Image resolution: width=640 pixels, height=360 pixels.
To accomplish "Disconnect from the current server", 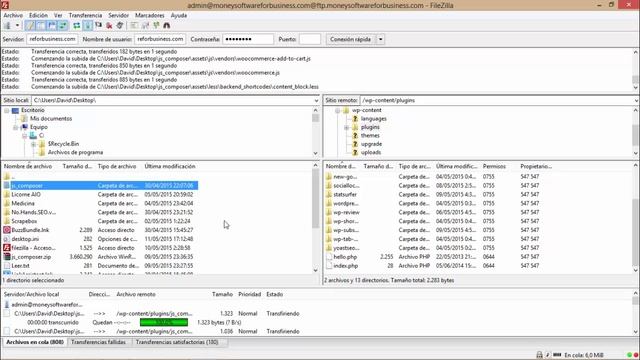I will [109, 25].
